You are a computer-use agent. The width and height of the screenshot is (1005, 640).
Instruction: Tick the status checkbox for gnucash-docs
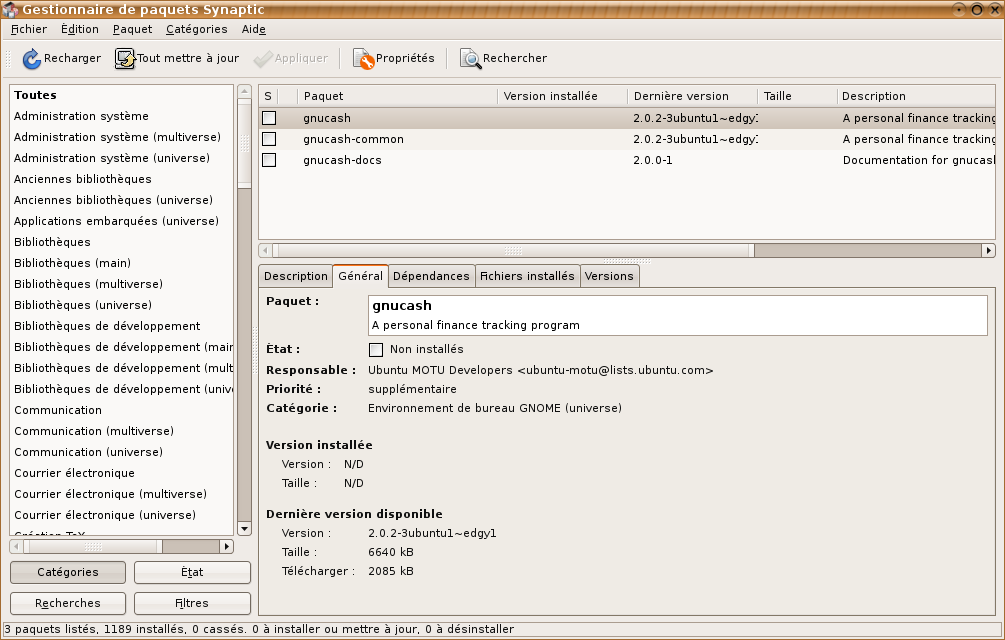pos(269,160)
